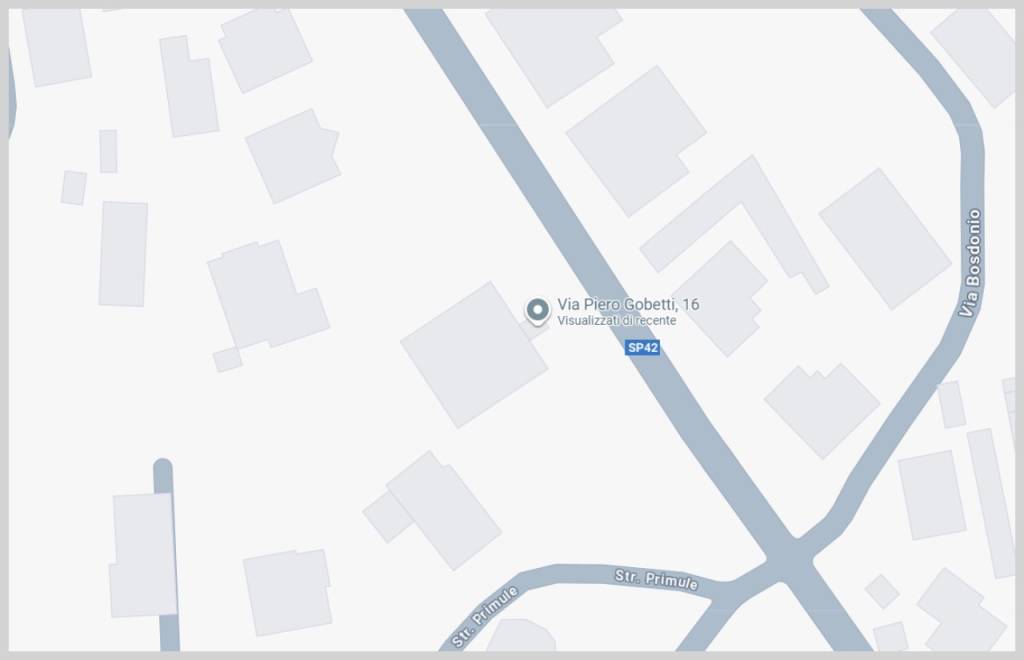The height and width of the screenshot is (660, 1024).
Task: Select the tall narrow rectangular building on the left
Action: pyautogui.click(x=123, y=253)
